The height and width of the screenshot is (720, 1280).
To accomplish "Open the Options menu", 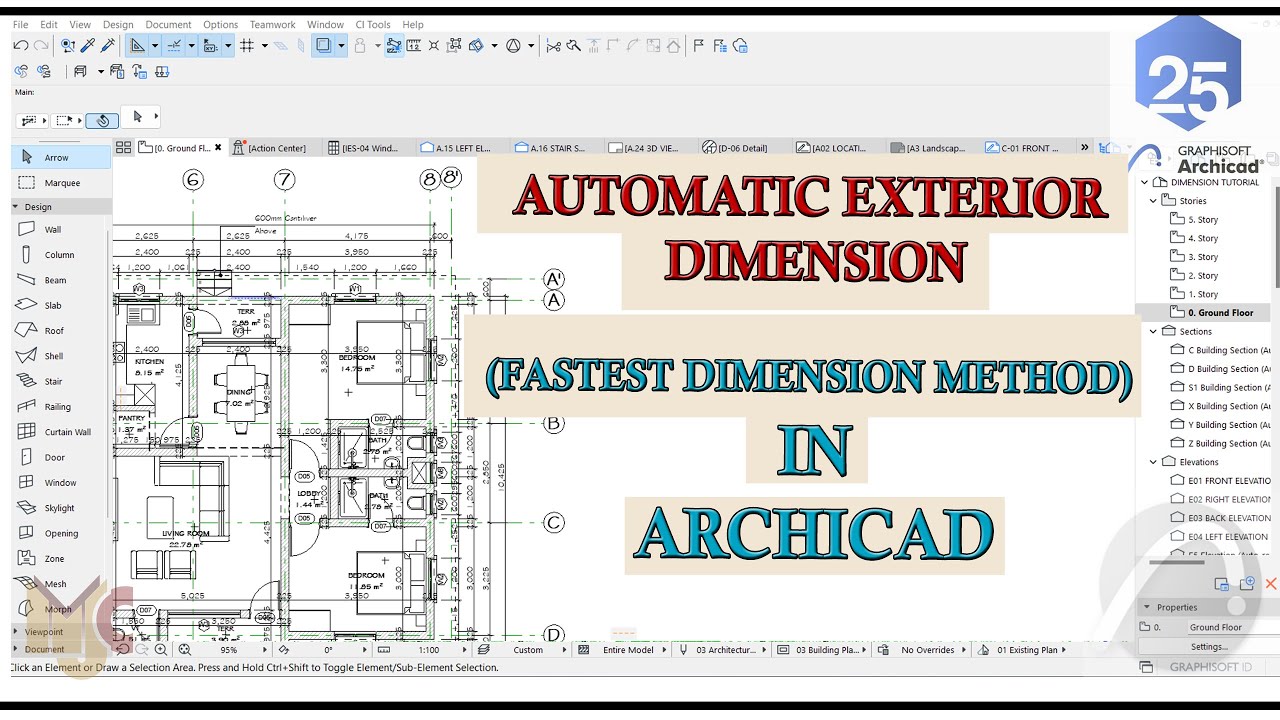I will pyautogui.click(x=220, y=24).
